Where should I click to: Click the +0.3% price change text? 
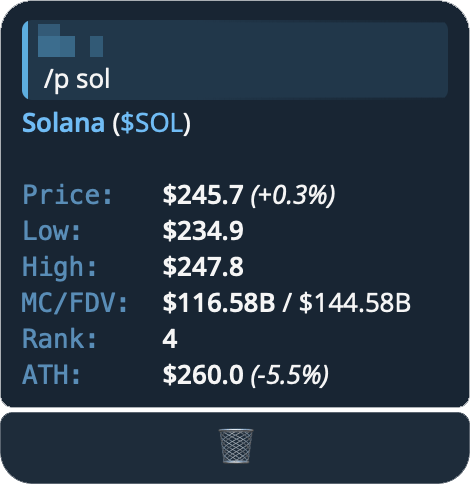(x=293, y=195)
